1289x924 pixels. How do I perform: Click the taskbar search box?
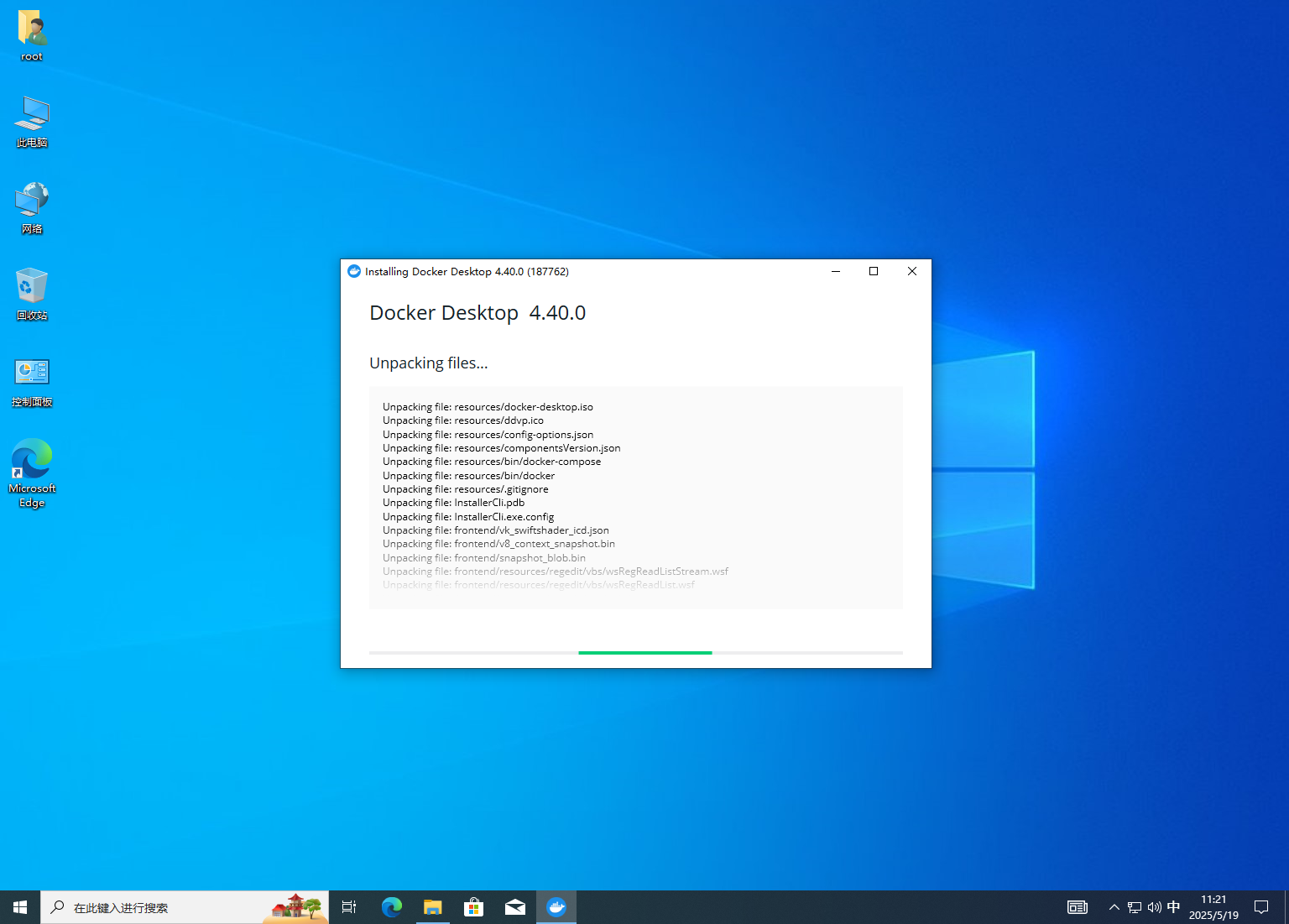tap(185, 907)
